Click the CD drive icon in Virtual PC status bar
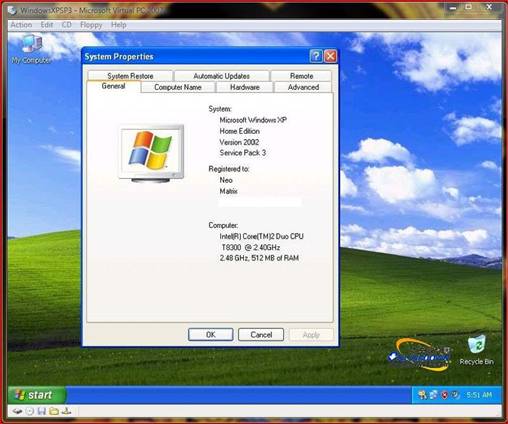 tap(30, 411)
